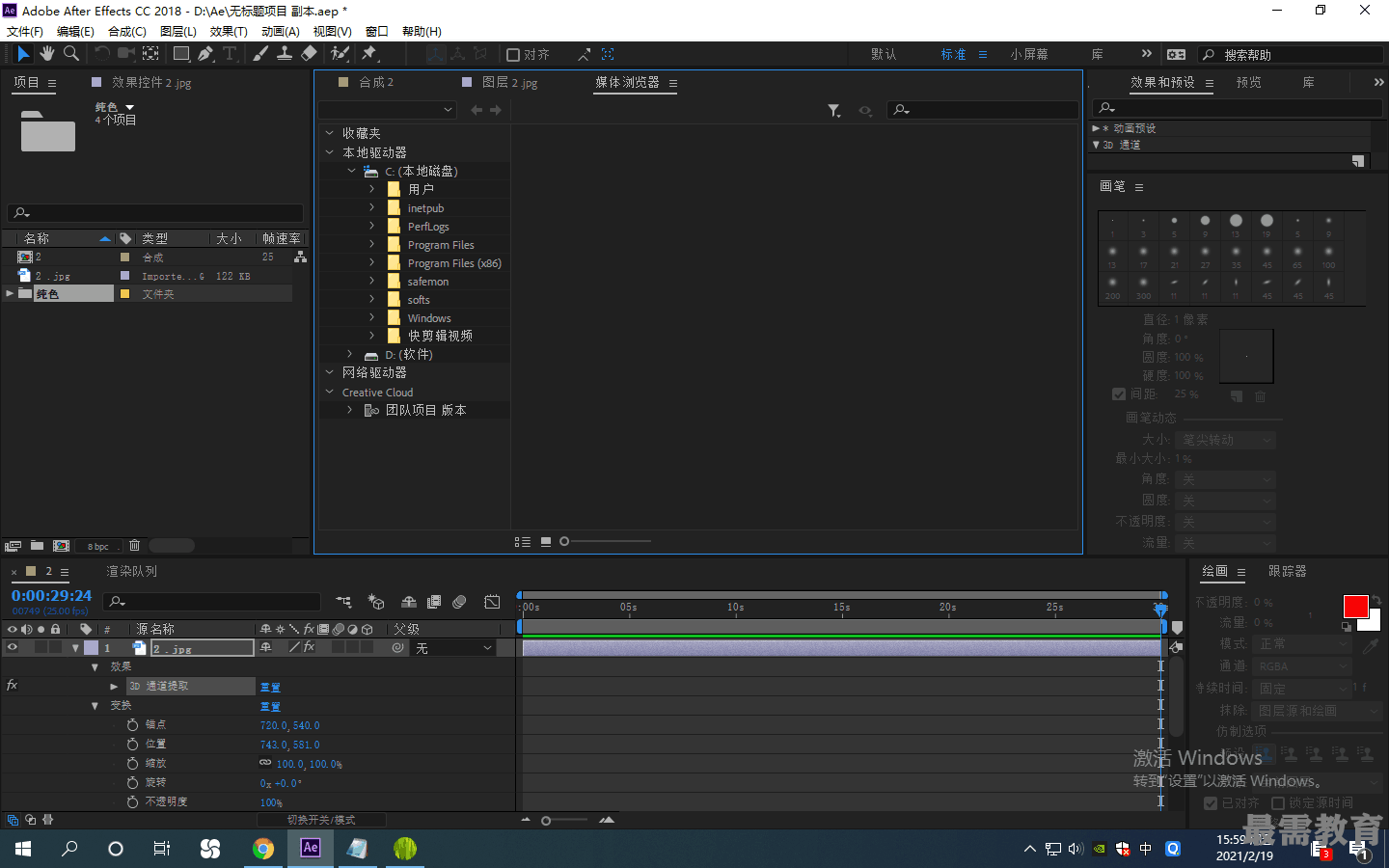The height and width of the screenshot is (868, 1389).
Task: Select the Rectangle shape tool
Action: tap(180, 54)
